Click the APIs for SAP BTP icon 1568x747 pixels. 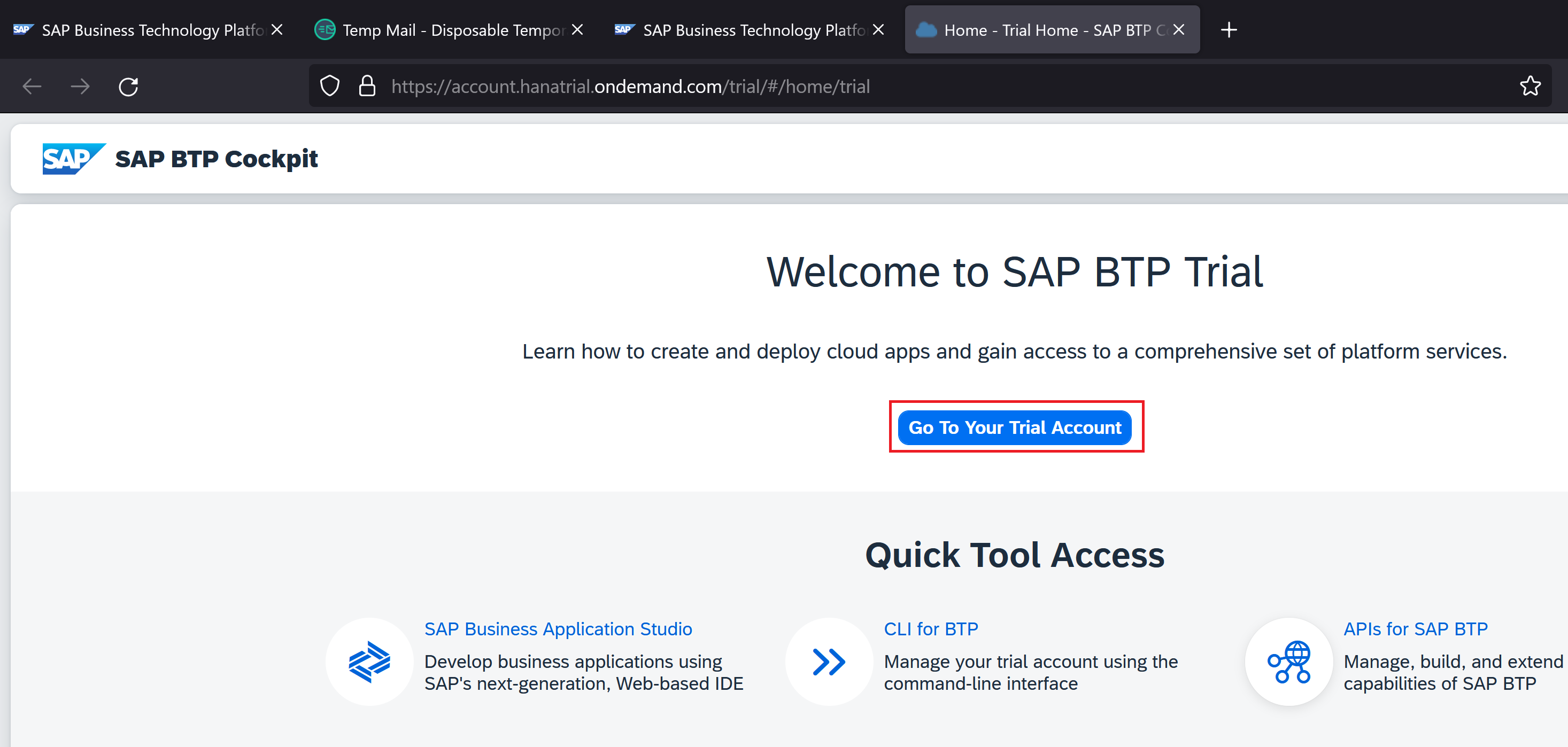click(x=1288, y=661)
